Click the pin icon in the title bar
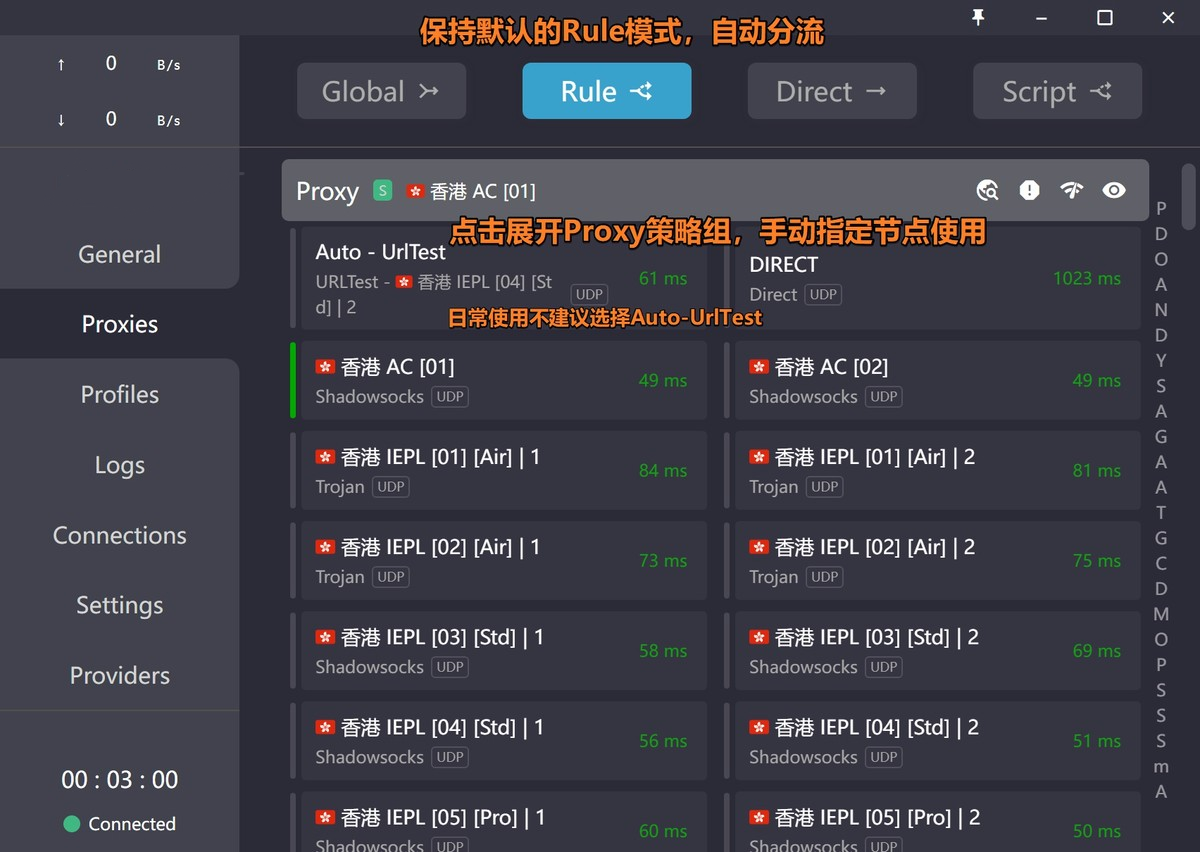This screenshot has height=852, width=1200. click(x=977, y=17)
